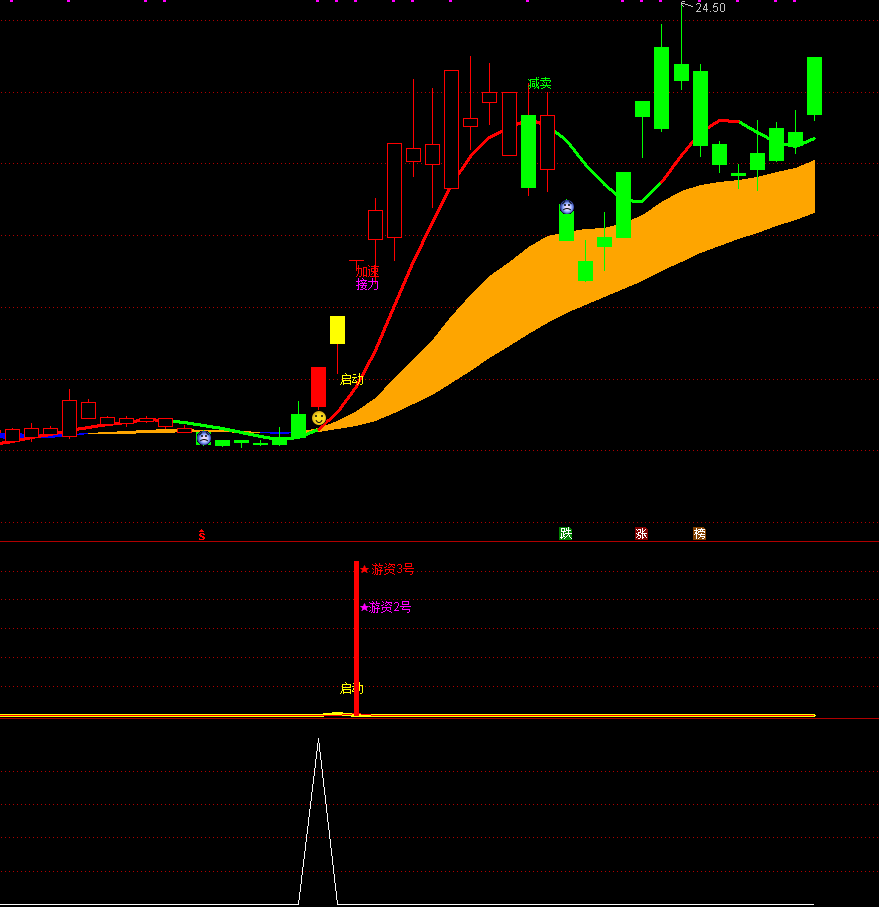Click the sad face icon below the green trend line
The height and width of the screenshot is (907, 879).
[x=204, y=438]
